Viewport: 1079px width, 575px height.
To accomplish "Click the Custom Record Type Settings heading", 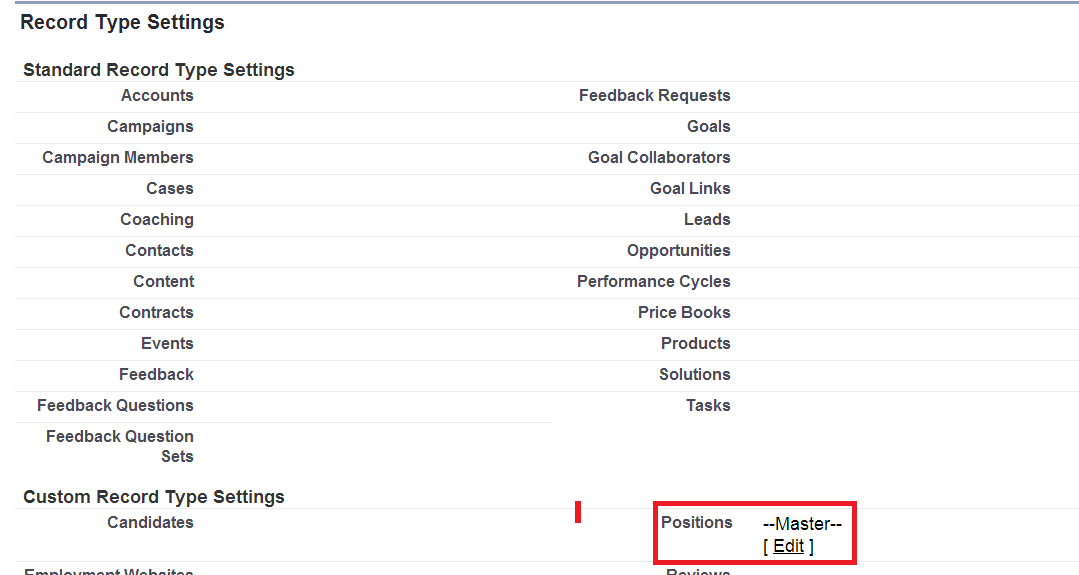I will point(154,497).
